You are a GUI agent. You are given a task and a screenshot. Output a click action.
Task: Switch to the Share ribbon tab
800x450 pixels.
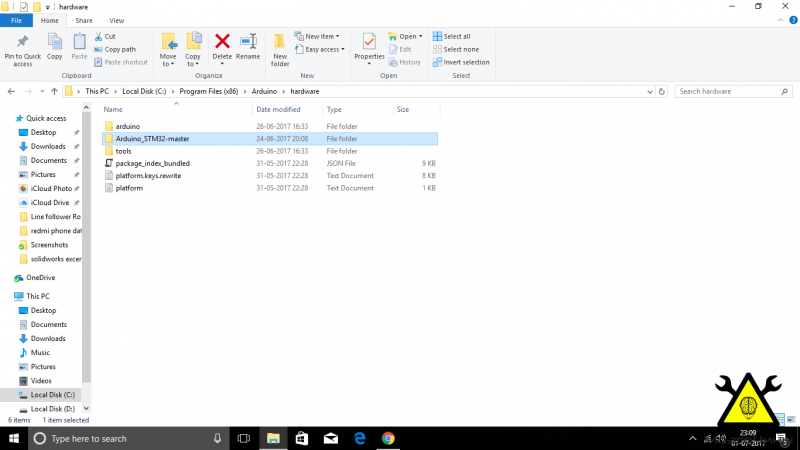pyautogui.click(x=84, y=20)
